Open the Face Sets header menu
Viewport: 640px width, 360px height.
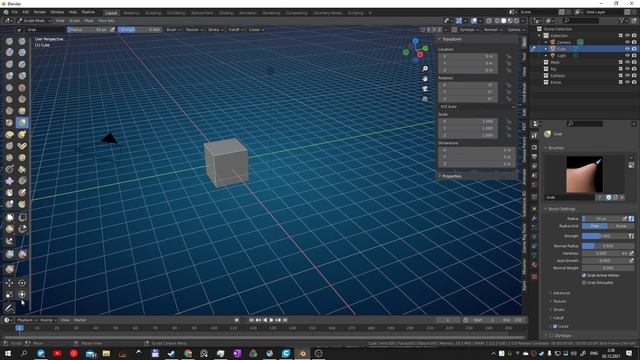[106, 20]
